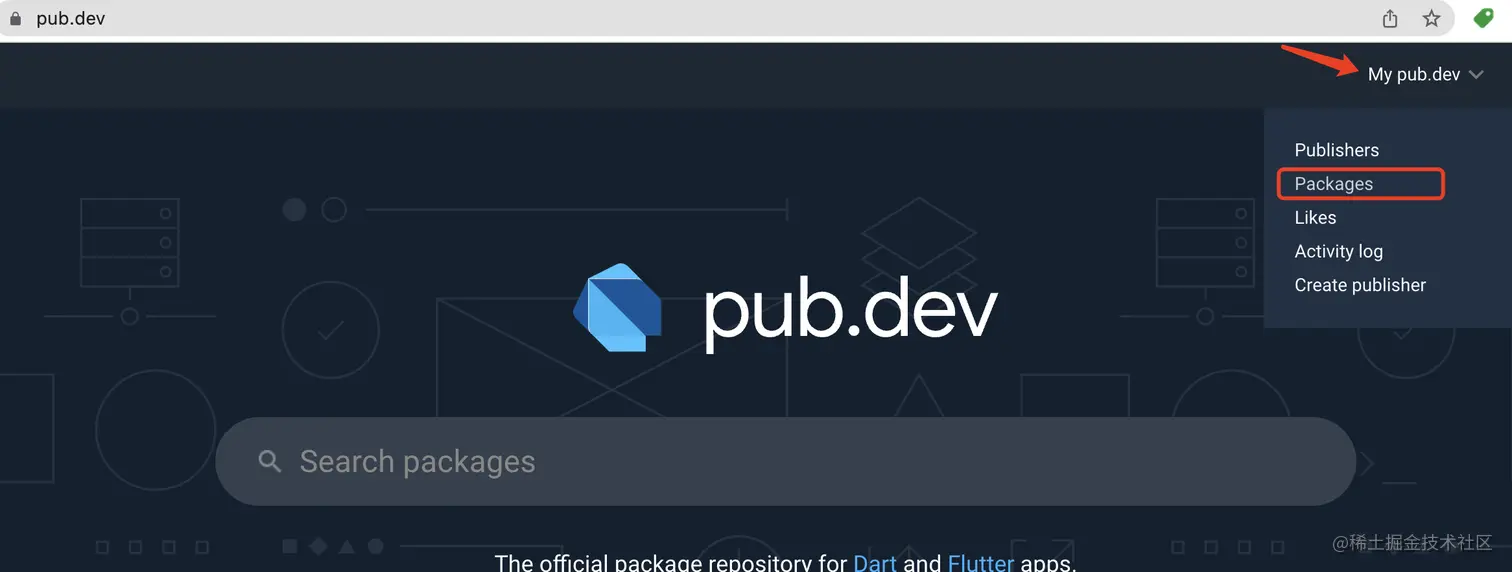Follow the Dart link in tagline

[x=875, y=562]
